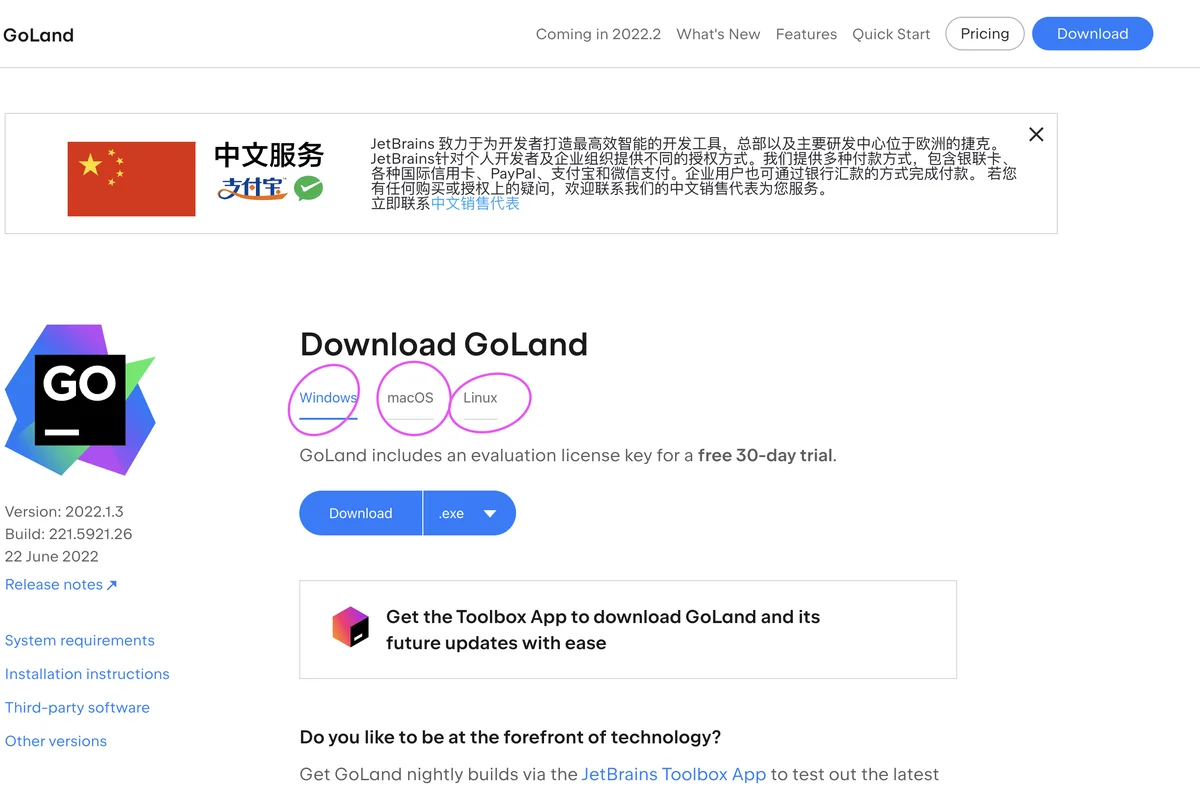The width and height of the screenshot is (1200, 790).
Task: Open the Coming in 2022.2 page
Action: (598, 34)
